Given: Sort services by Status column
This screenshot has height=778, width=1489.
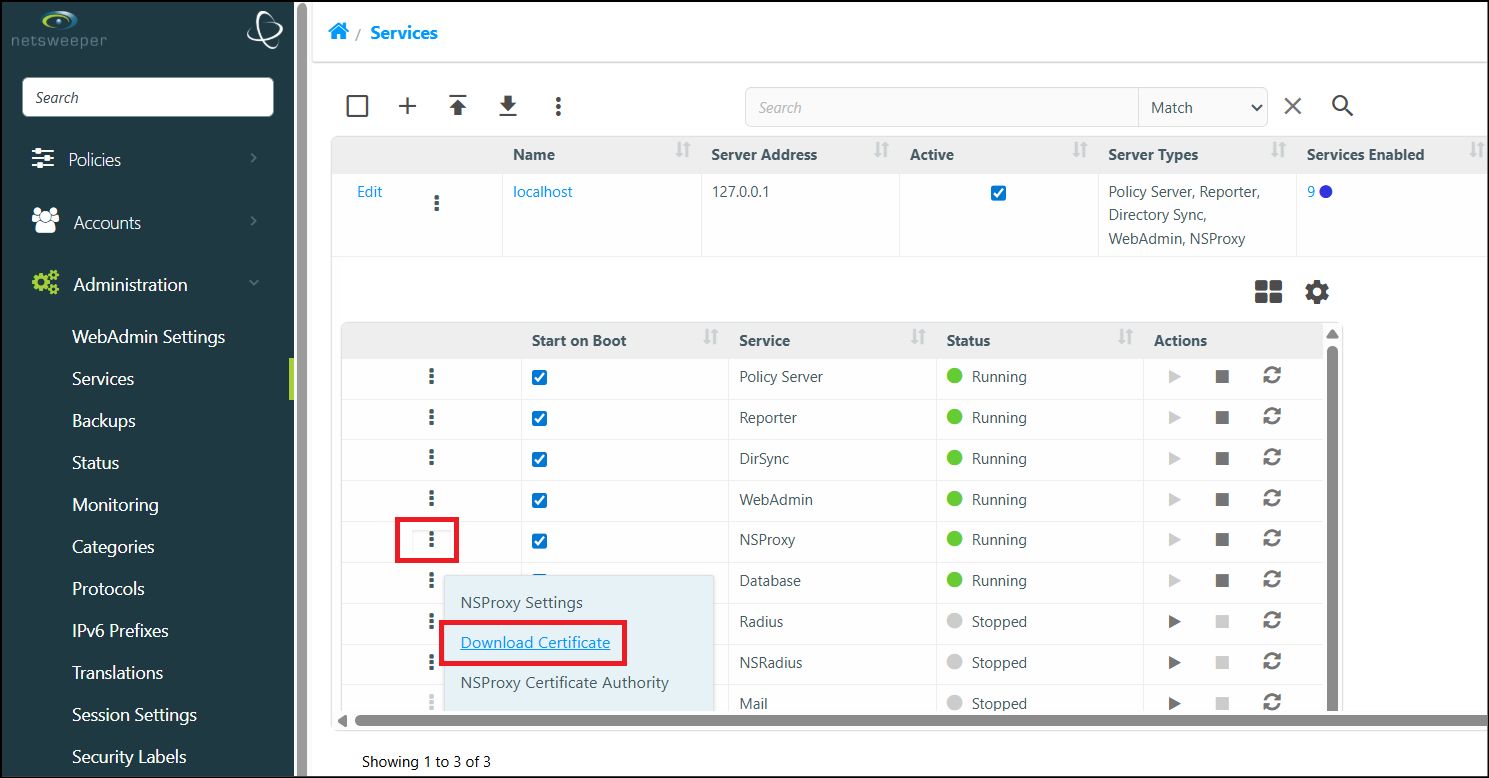Looking at the screenshot, I should click(x=1125, y=336).
